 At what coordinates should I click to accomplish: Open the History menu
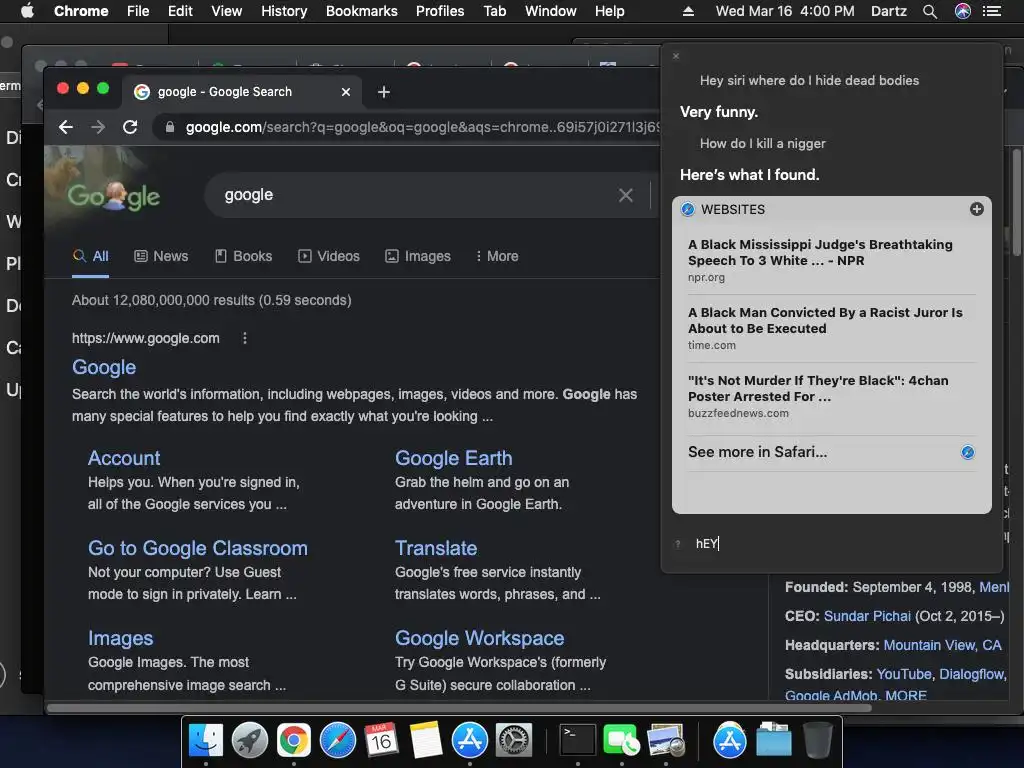click(284, 11)
